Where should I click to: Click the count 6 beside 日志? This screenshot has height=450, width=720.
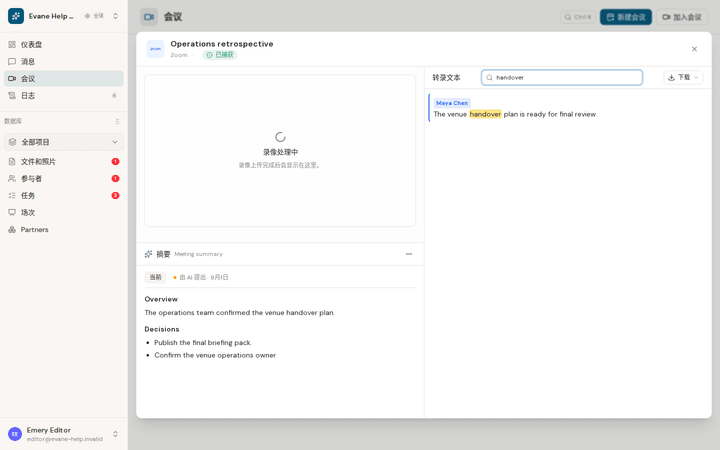click(x=114, y=96)
